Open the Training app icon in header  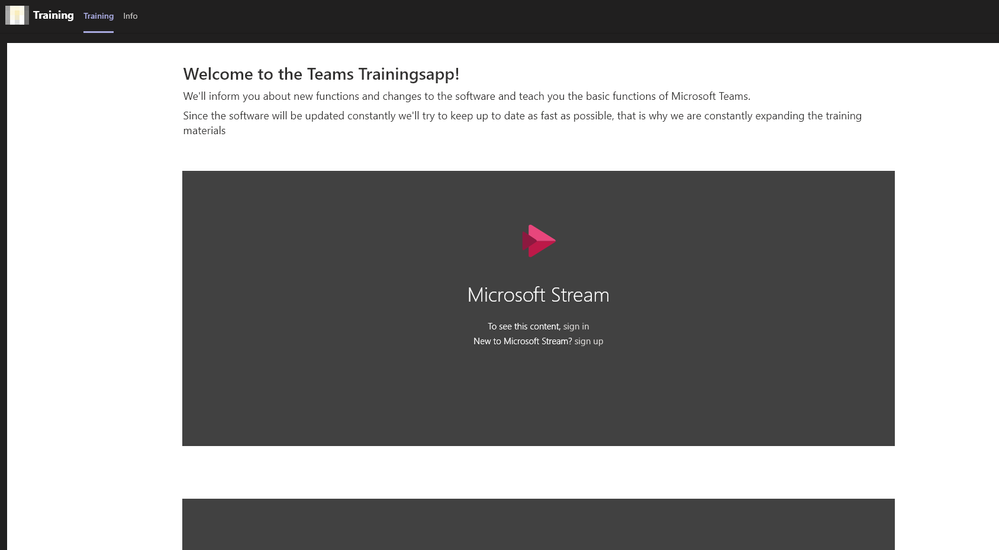click(17, 15)
